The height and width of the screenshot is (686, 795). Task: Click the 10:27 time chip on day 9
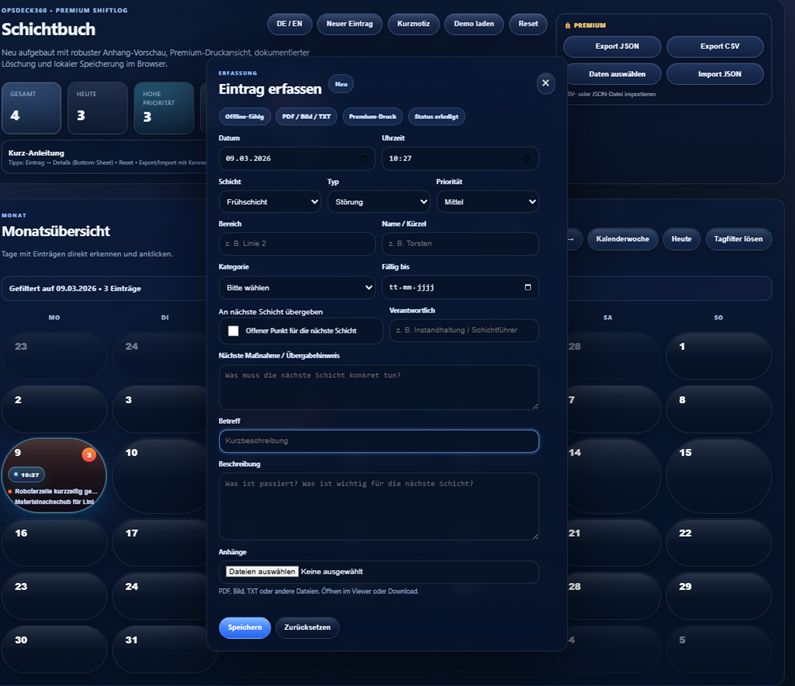[27, 475]
